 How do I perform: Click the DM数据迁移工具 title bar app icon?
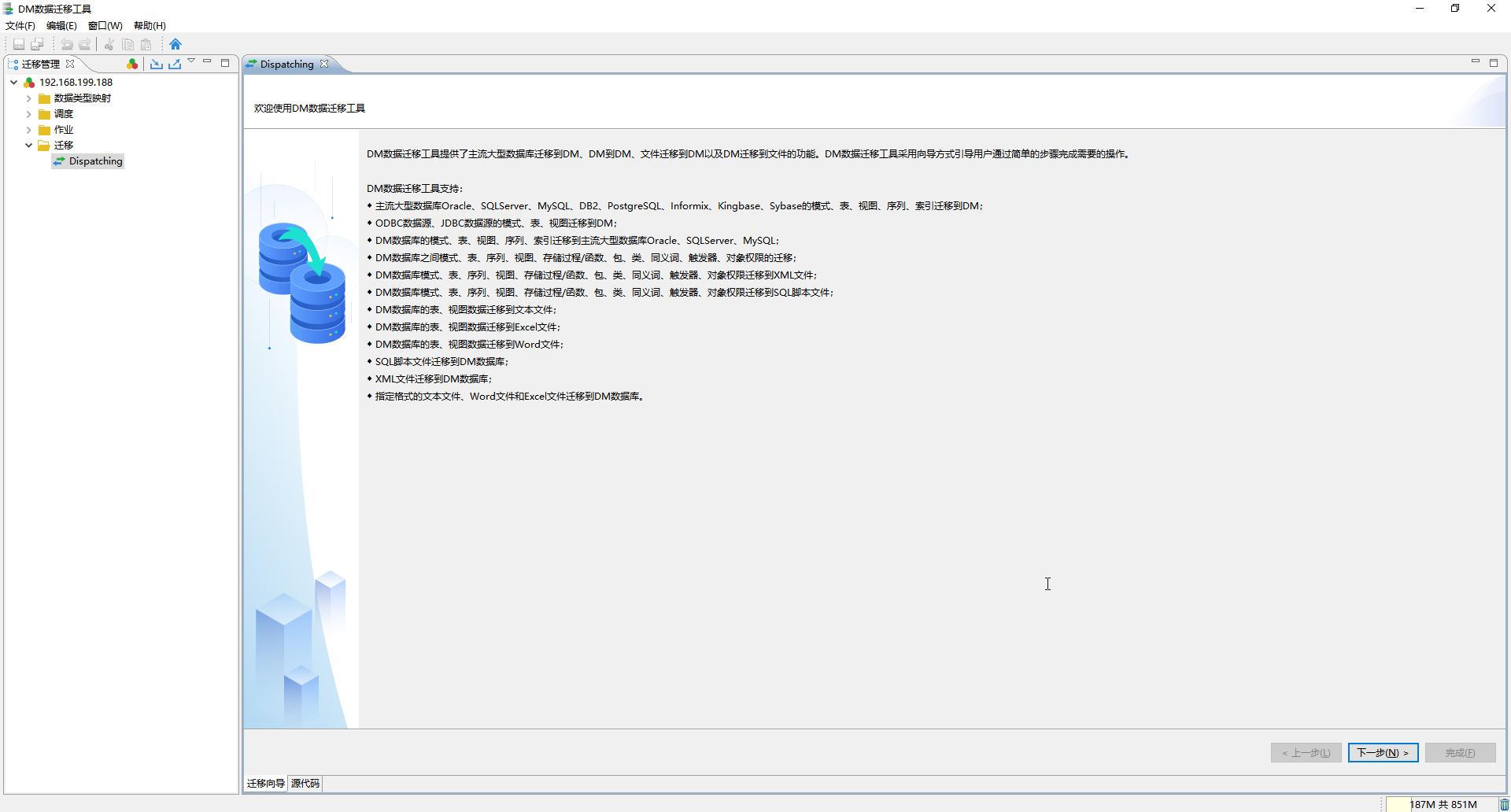(x=9, y=9)
